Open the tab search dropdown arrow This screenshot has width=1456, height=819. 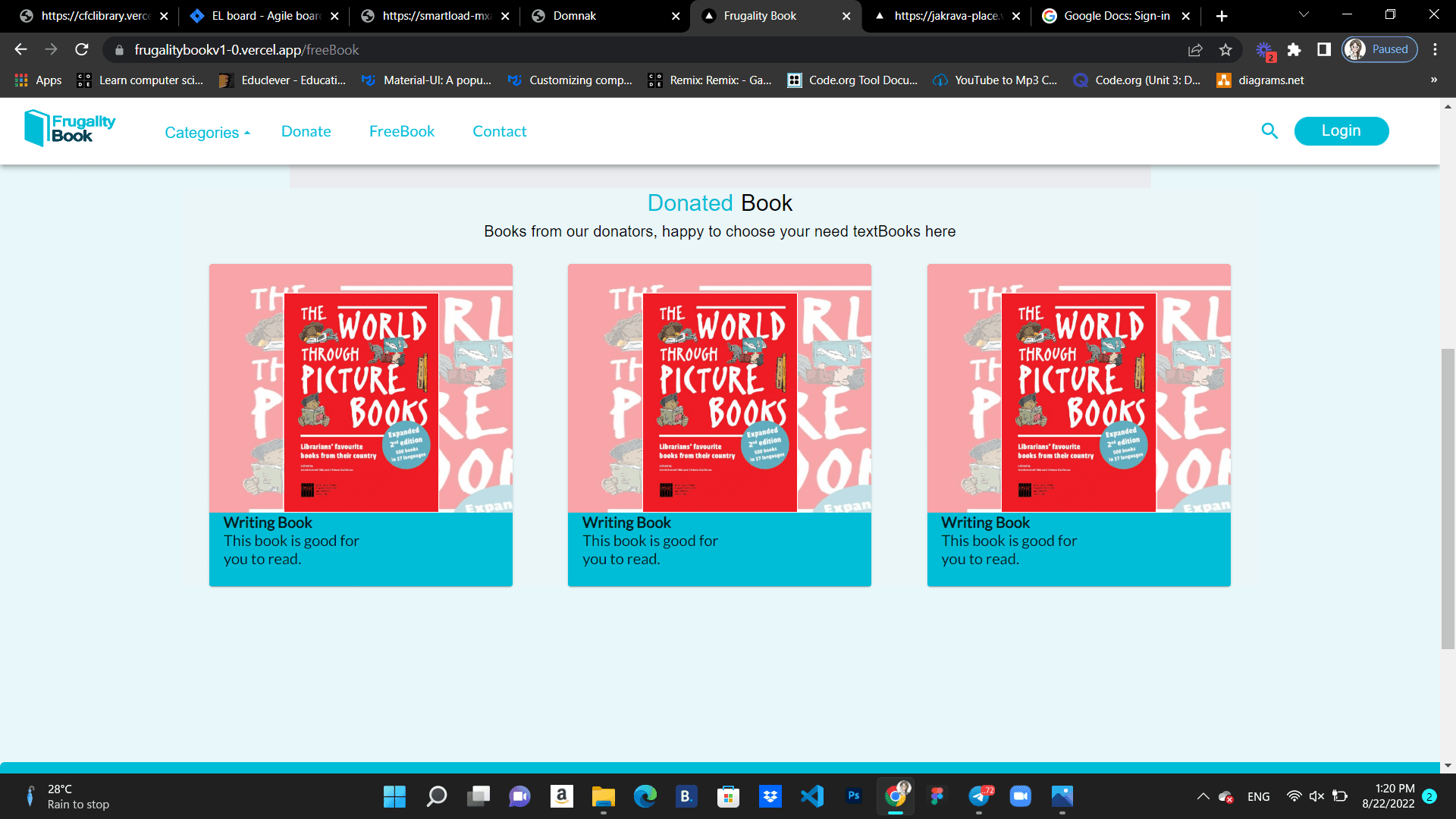point(1304,14)
